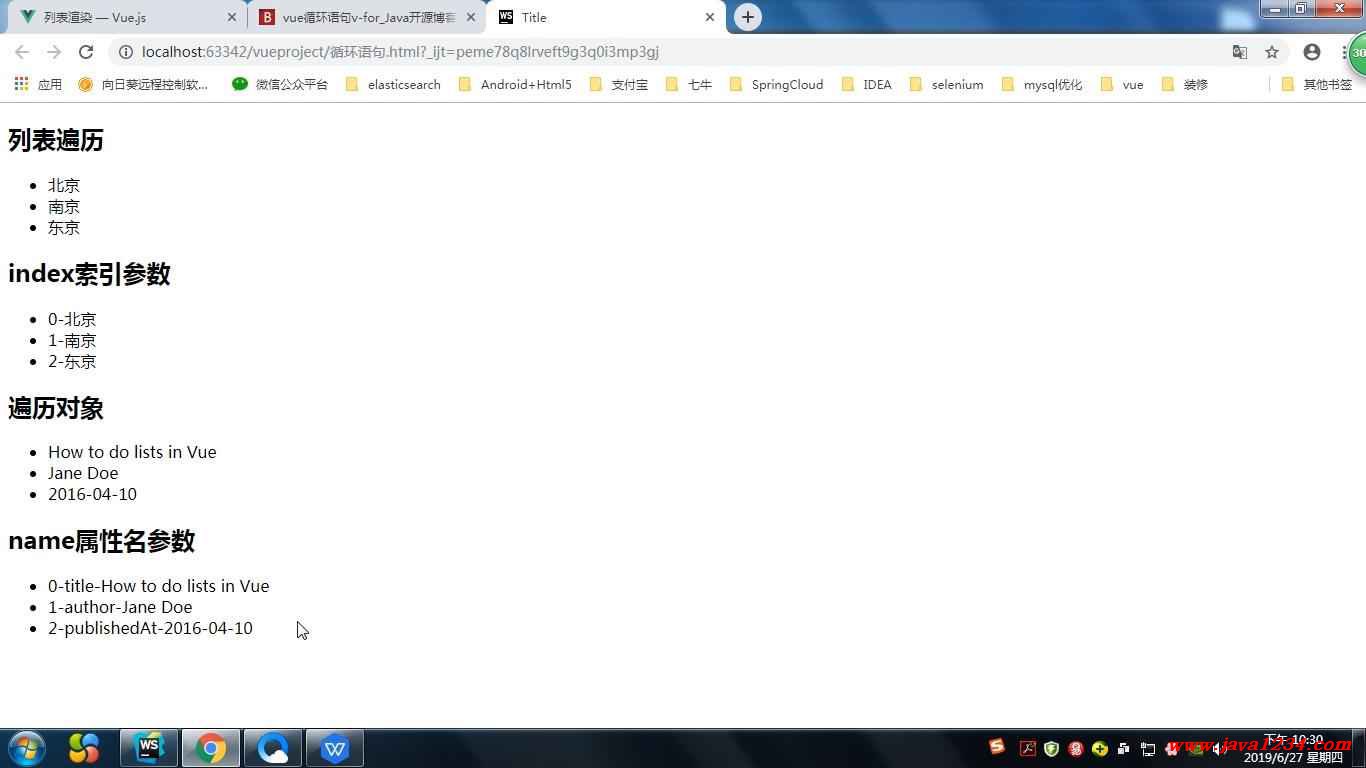Click the item 1-author-Jane Doe
This screenshot has height=768, width=1366.
point(120,607)
